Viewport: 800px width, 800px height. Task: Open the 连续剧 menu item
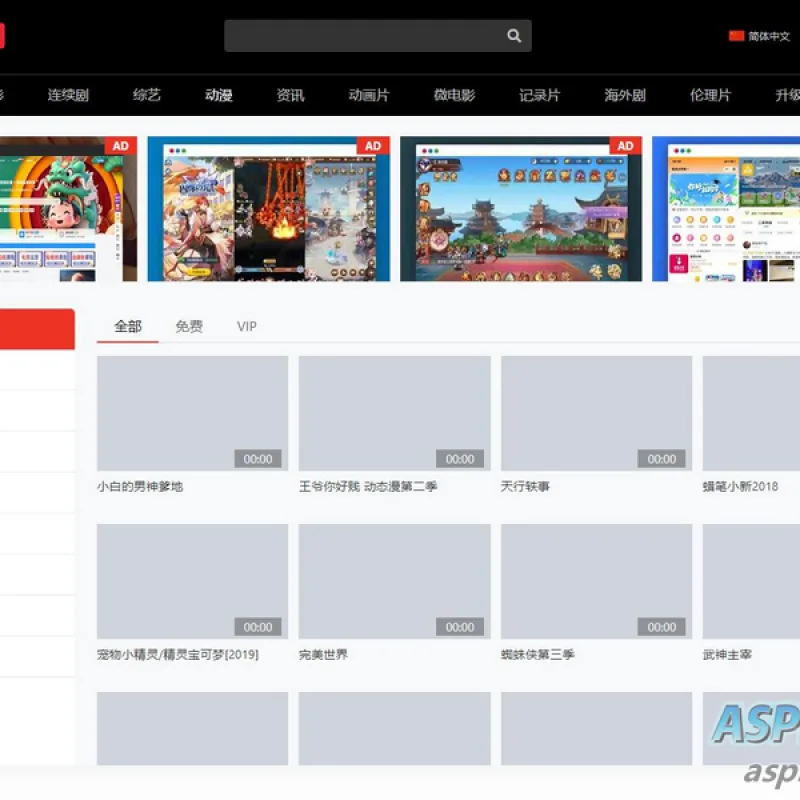coord(68,95)
